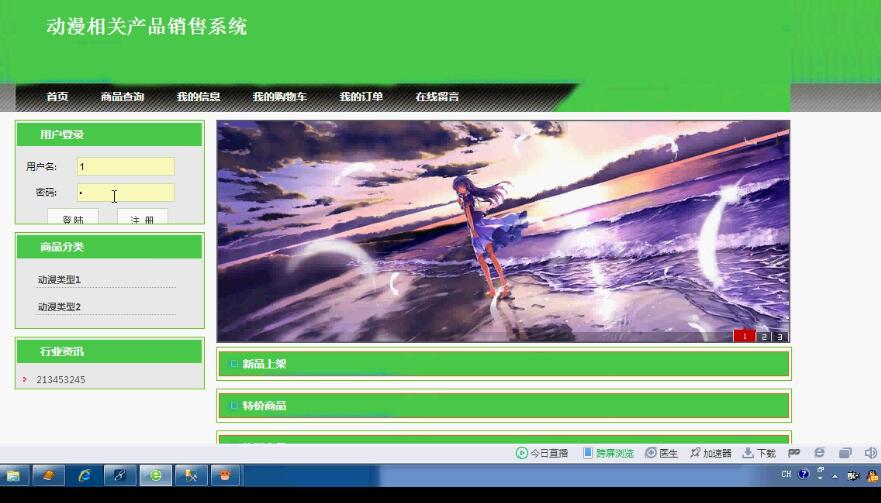Open 我的购物车 in the navigation bar
Screen dimensions: 881x503
coord(280,97)
